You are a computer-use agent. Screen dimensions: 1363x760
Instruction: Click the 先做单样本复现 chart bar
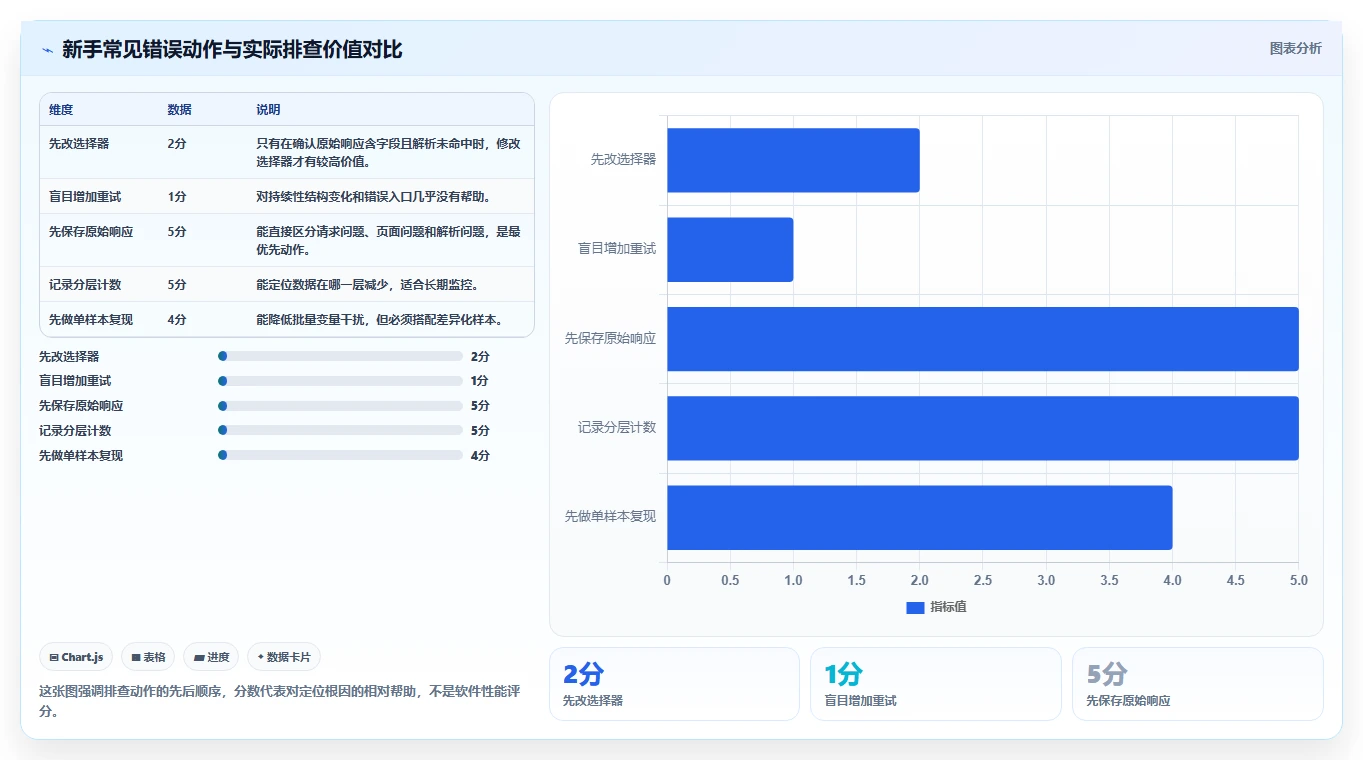point(920,517)
